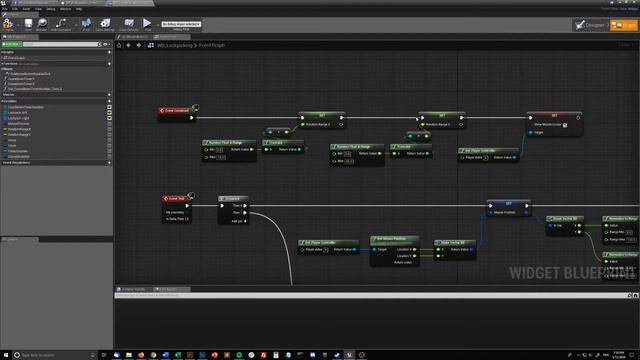The height and width of the screenshot is (360, 640).
Task: Toggle visibility of MousePosition variable
Action: (109, 124)
